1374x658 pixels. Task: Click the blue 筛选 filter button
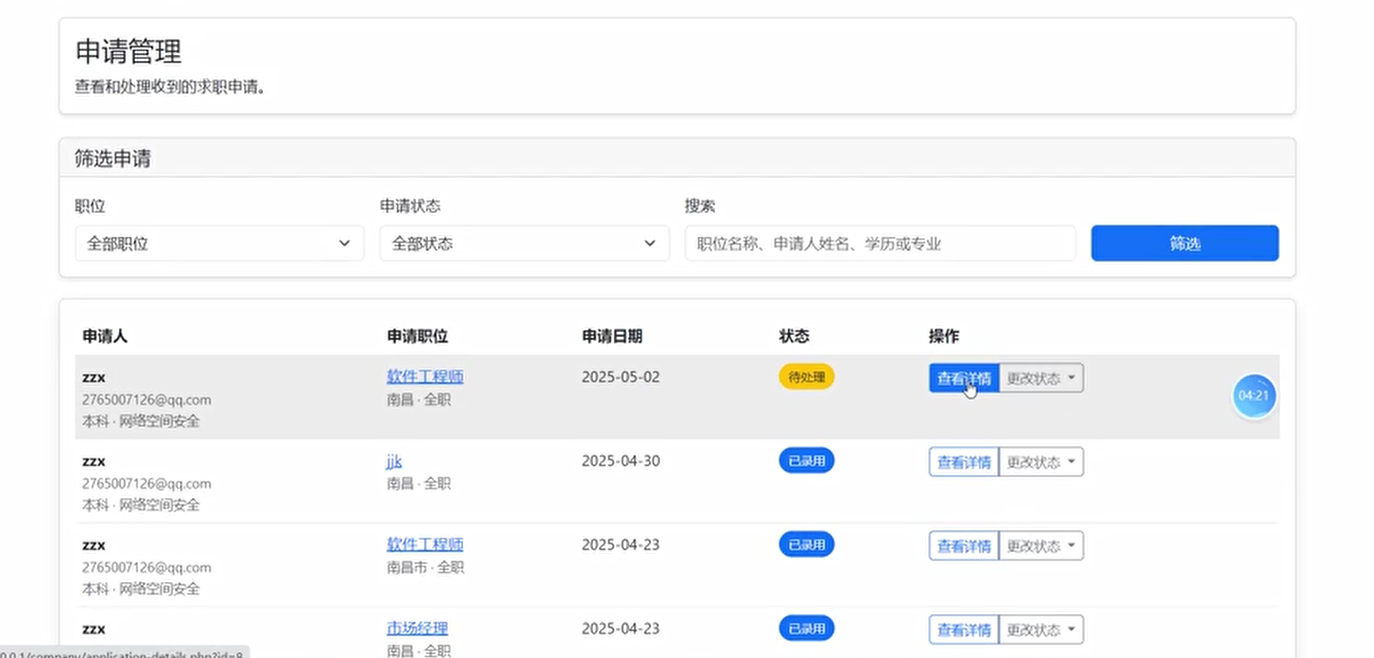[x=1183, y=243]
